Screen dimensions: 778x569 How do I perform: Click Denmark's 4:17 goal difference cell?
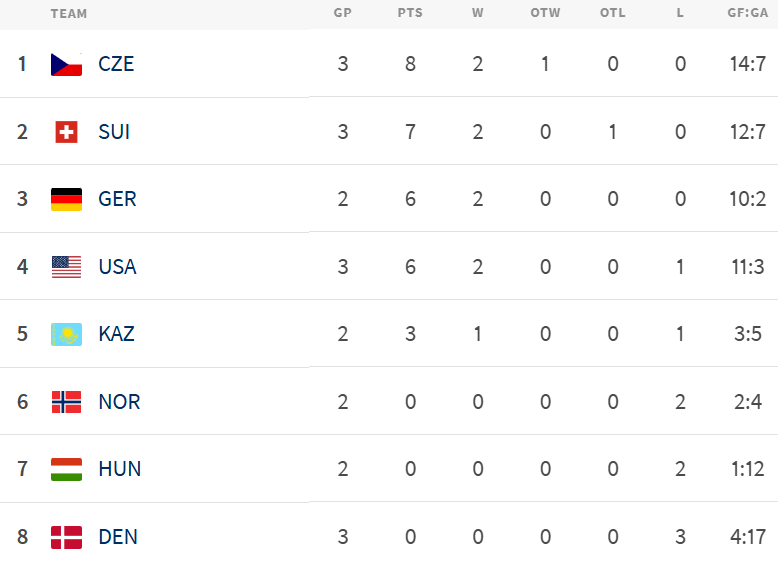pos(748,537)
